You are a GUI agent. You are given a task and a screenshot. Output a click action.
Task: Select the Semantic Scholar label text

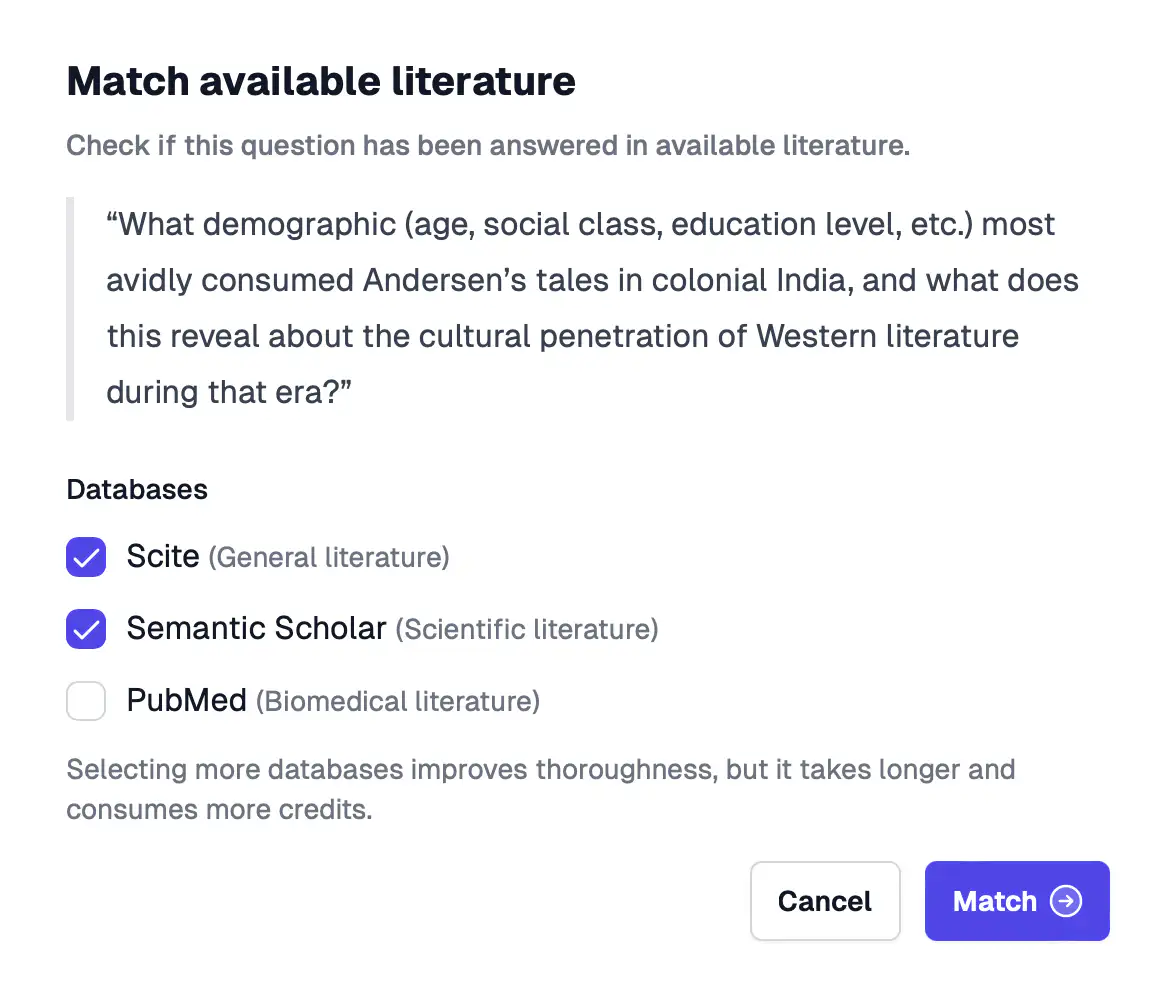point(256,629)
